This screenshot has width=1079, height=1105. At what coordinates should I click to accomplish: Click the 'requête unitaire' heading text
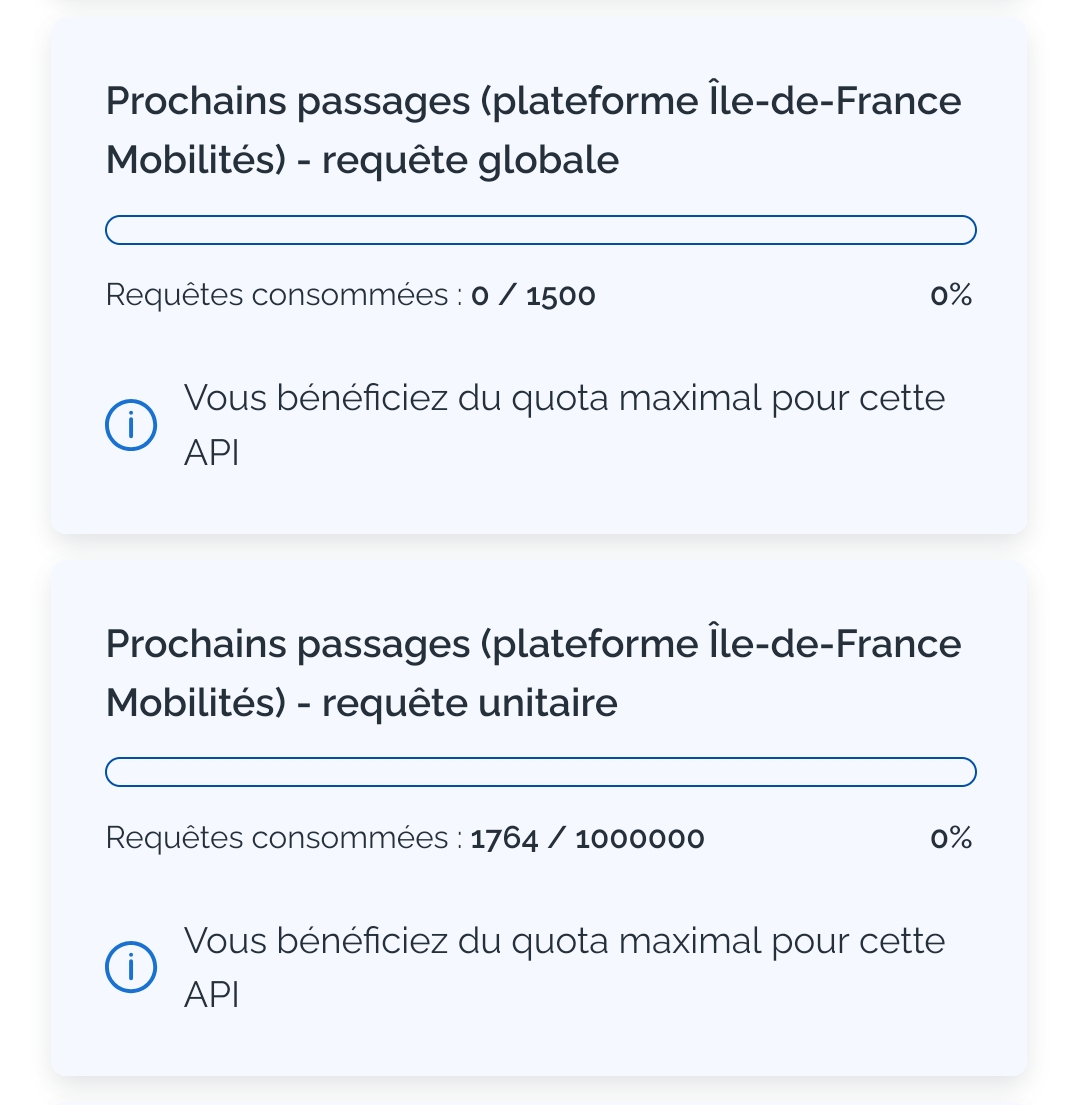(469, 703)
